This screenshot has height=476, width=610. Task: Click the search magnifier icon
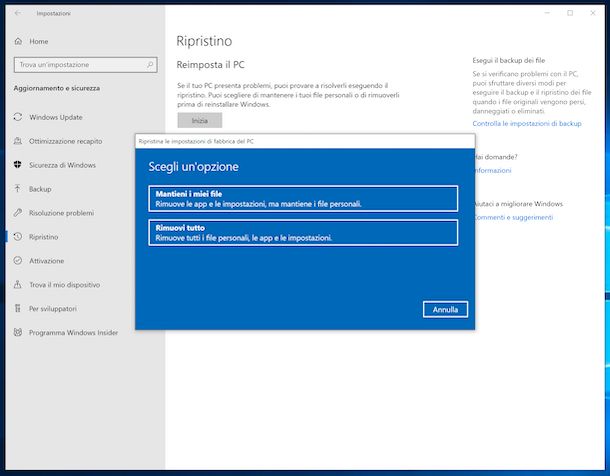(x=150, y=65)
